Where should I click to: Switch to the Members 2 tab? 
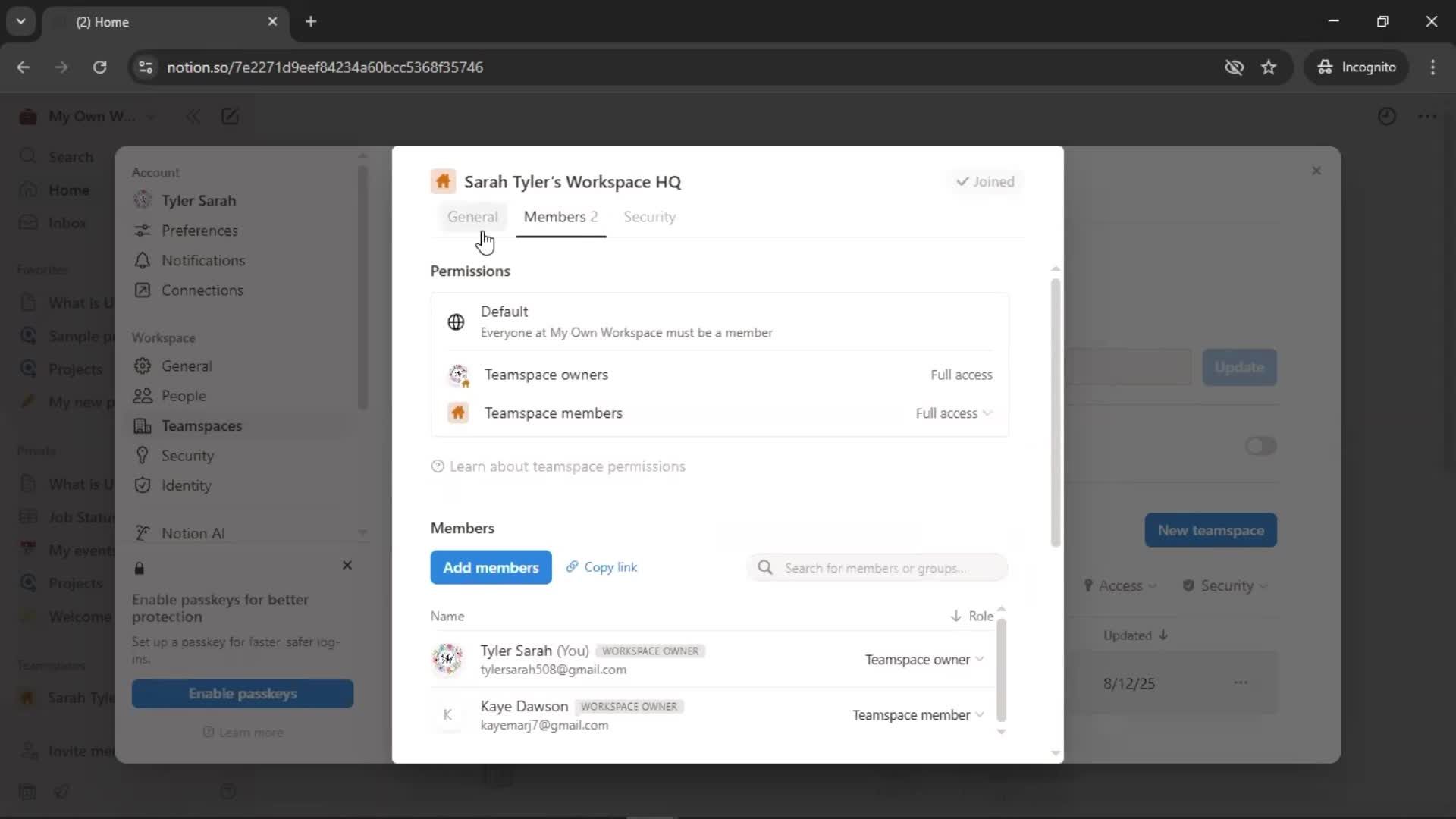click(560, 217)
